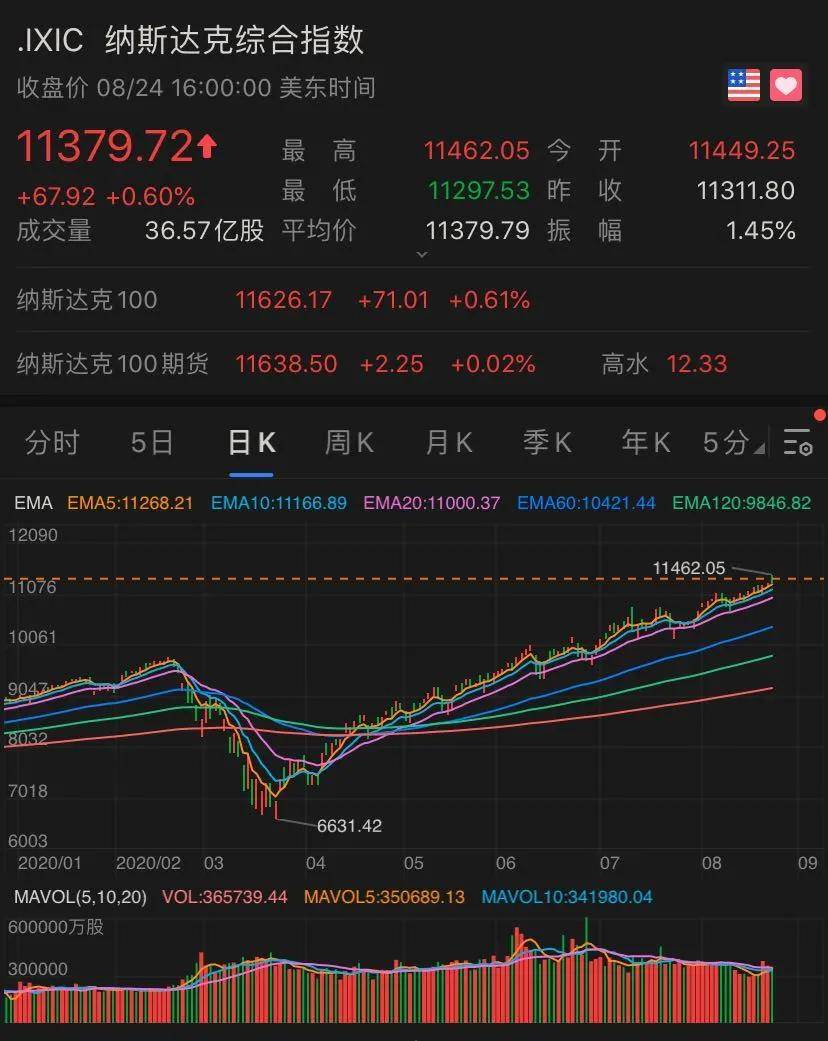Select the EMA label on the chart
This screenshot has height=1041, width=828.
click(33, 502)
